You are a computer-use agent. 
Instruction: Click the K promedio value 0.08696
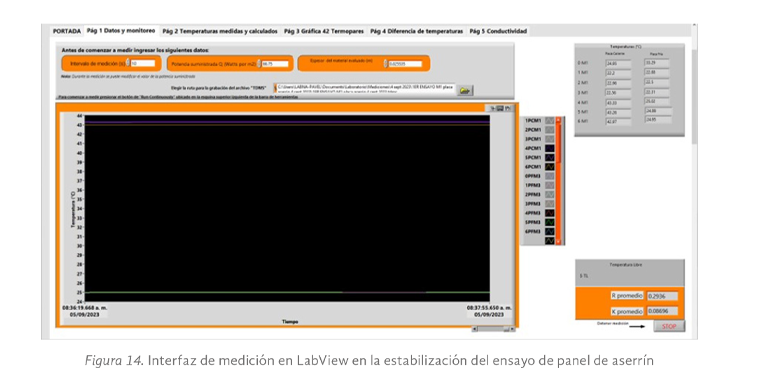[662, 311]
